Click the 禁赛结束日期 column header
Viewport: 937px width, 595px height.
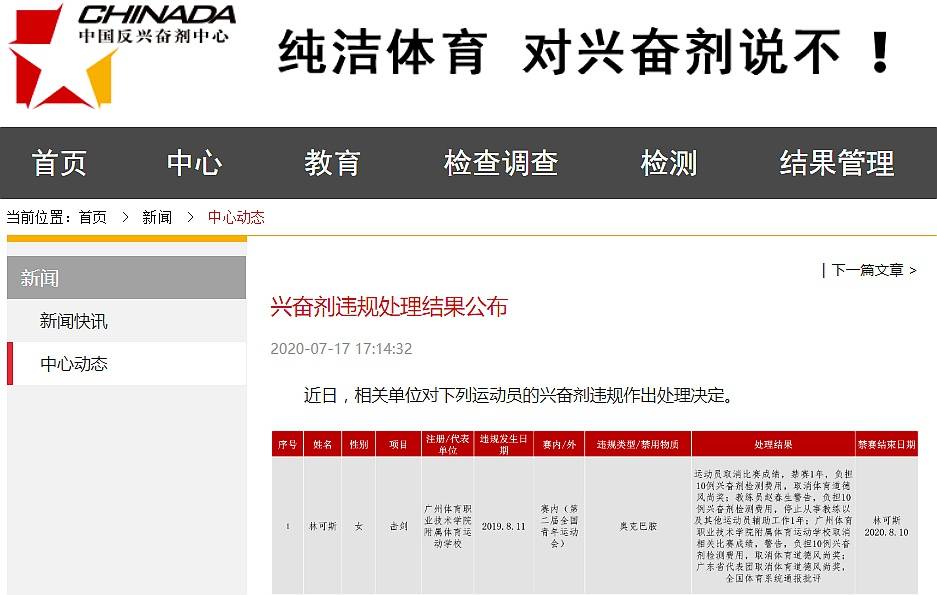point(887,444)
